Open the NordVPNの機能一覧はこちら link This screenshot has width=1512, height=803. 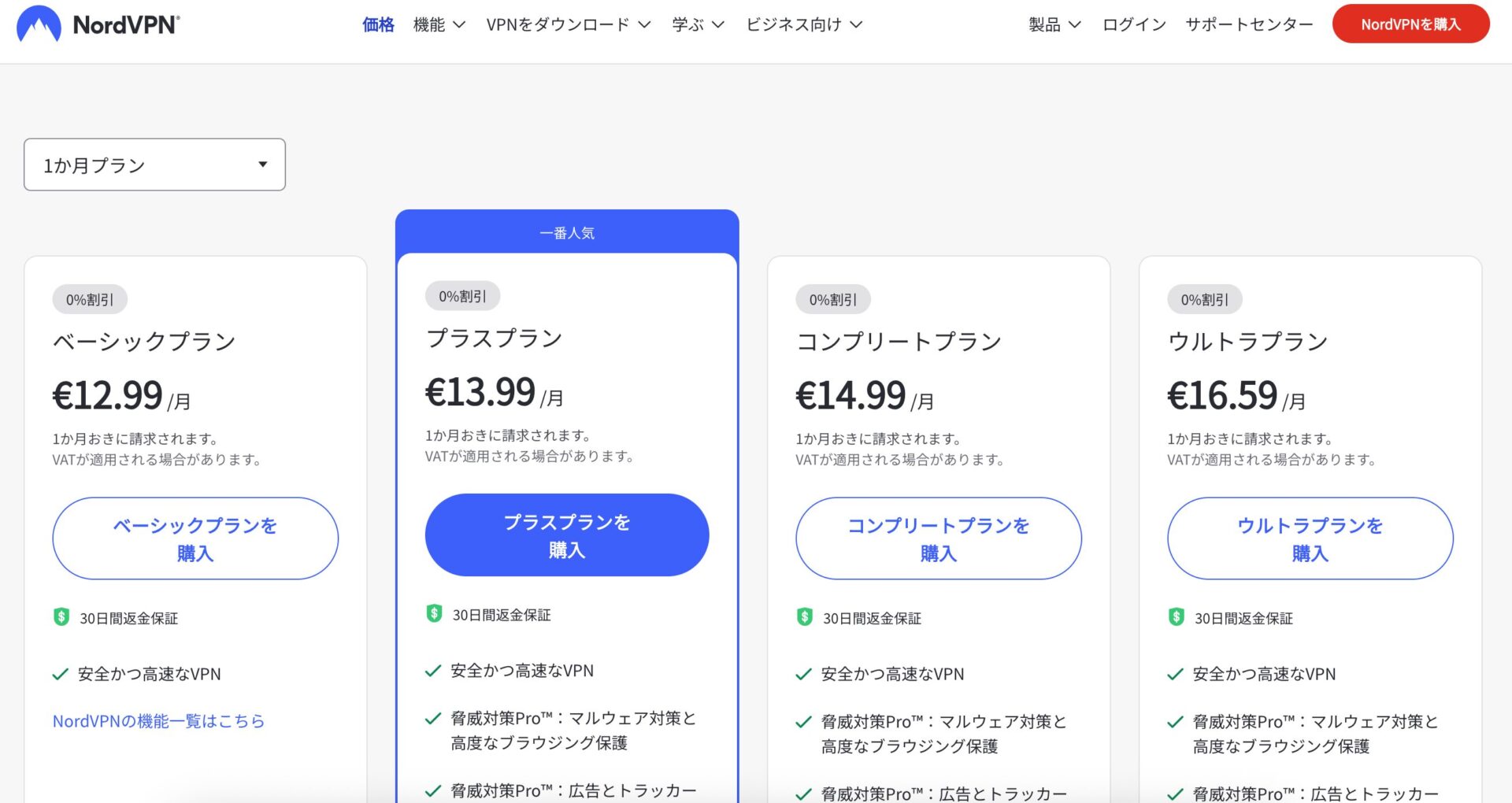tap(158, 721)
